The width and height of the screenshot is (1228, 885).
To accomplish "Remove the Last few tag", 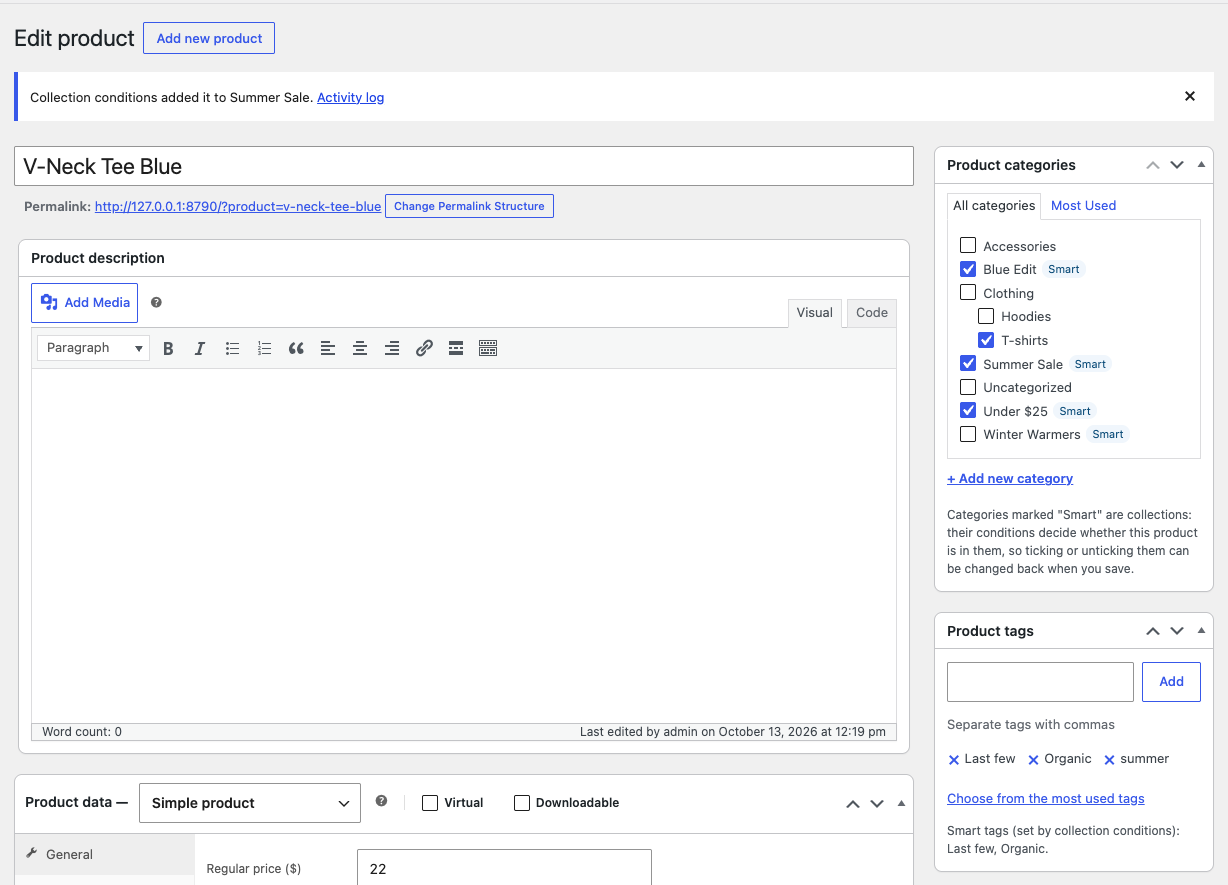I will [954, 760].
